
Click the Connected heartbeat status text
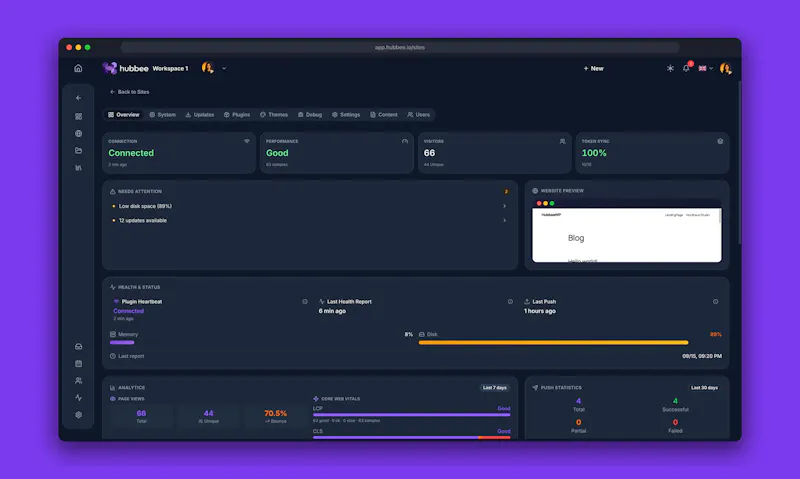coord(129,311)
